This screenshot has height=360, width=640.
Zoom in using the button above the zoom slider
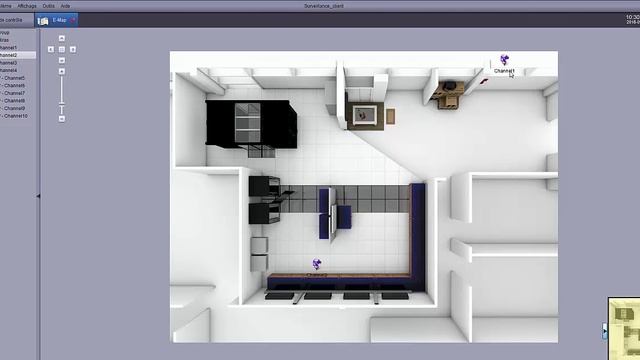tap(62, 71)
